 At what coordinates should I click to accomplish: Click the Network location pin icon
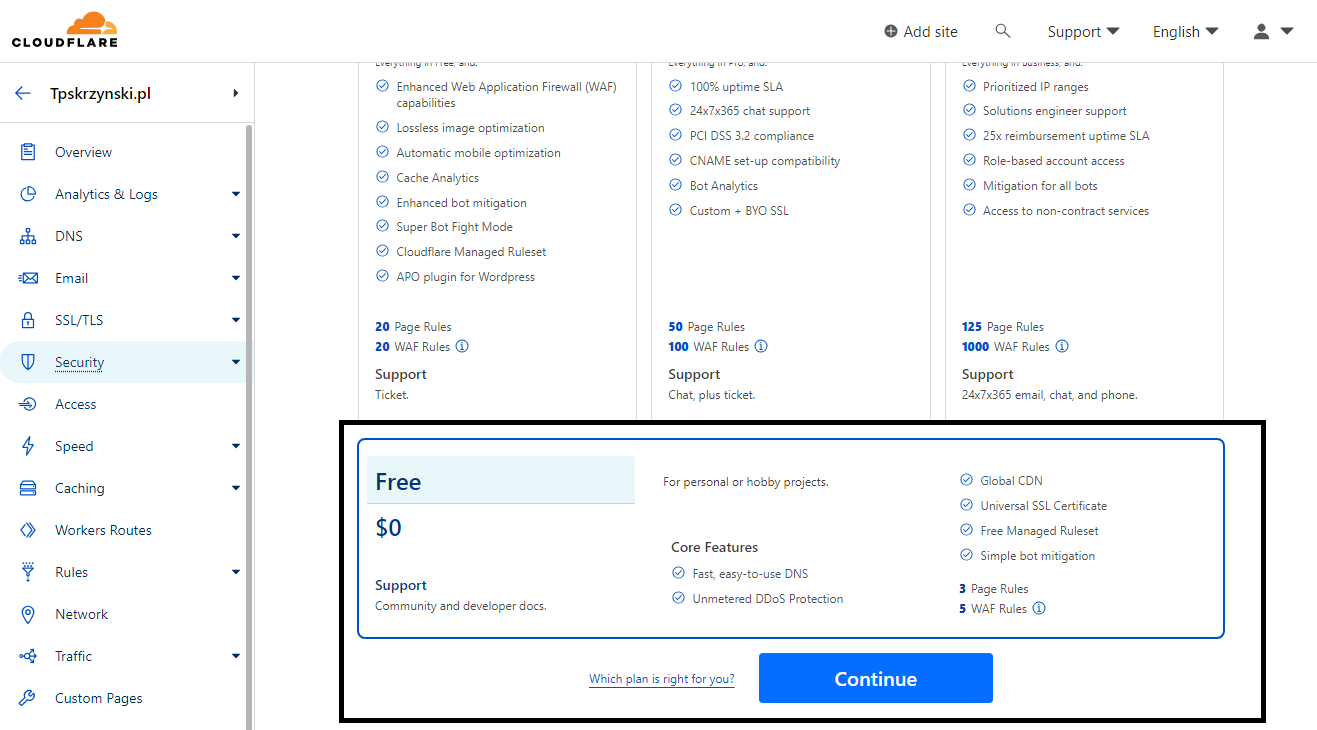tap(28, 614)
